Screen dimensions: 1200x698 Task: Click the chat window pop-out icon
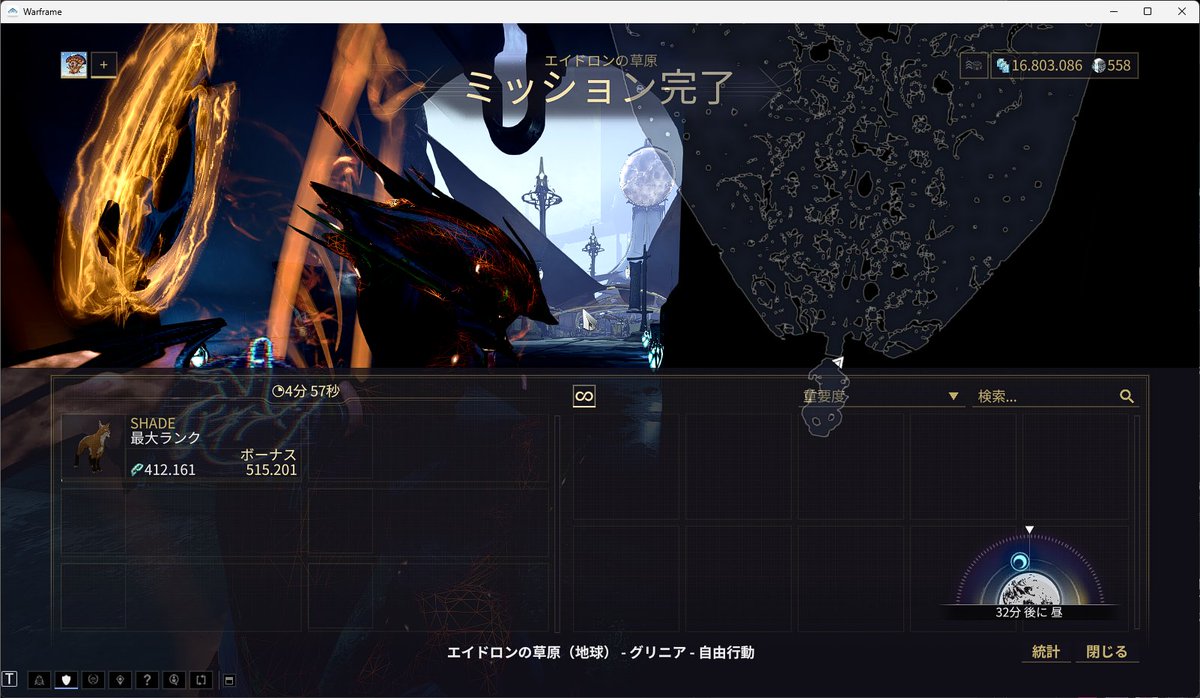[227, 680]
